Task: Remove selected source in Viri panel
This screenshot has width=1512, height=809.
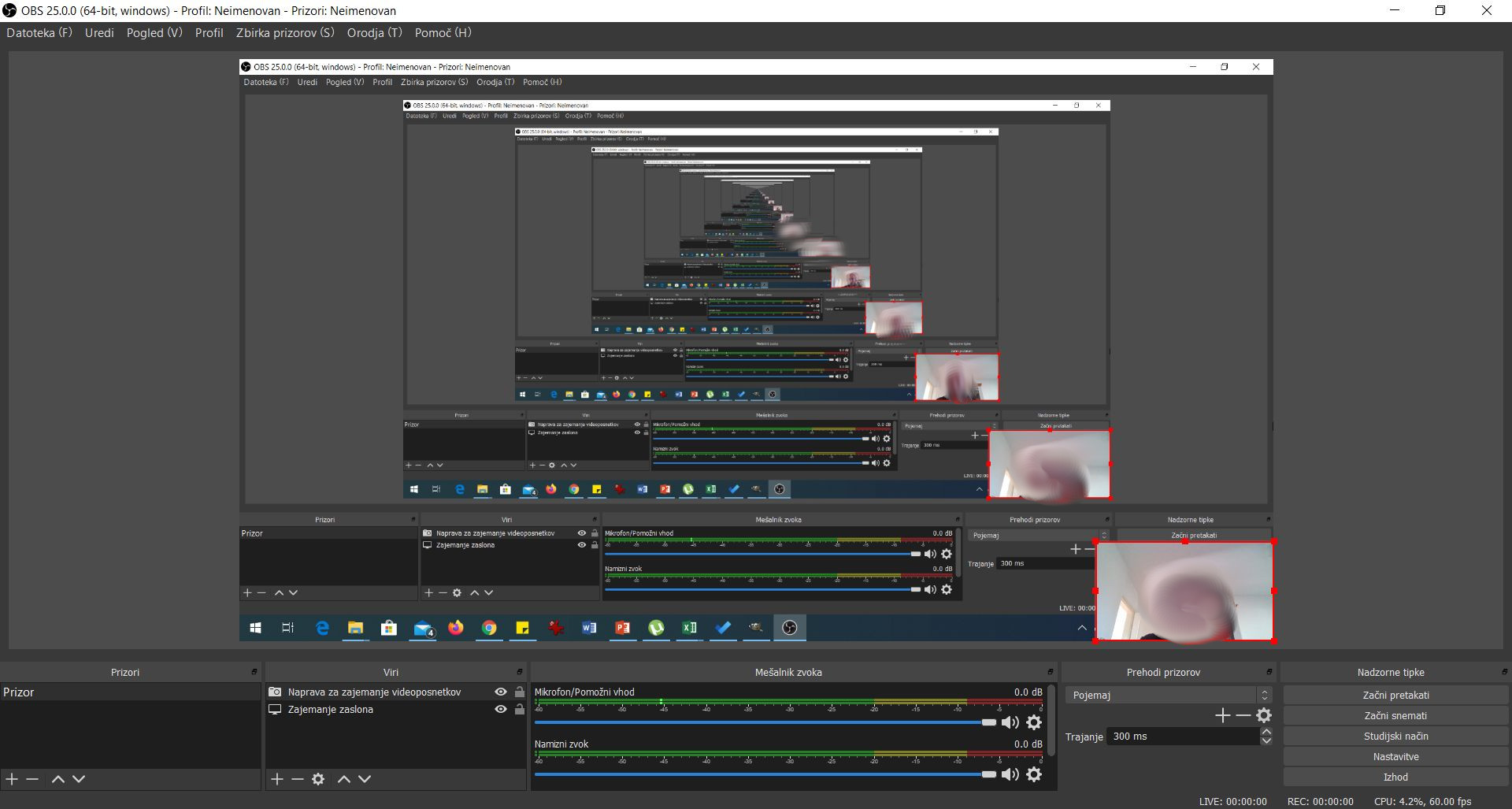Action: [x=297, y=779]
